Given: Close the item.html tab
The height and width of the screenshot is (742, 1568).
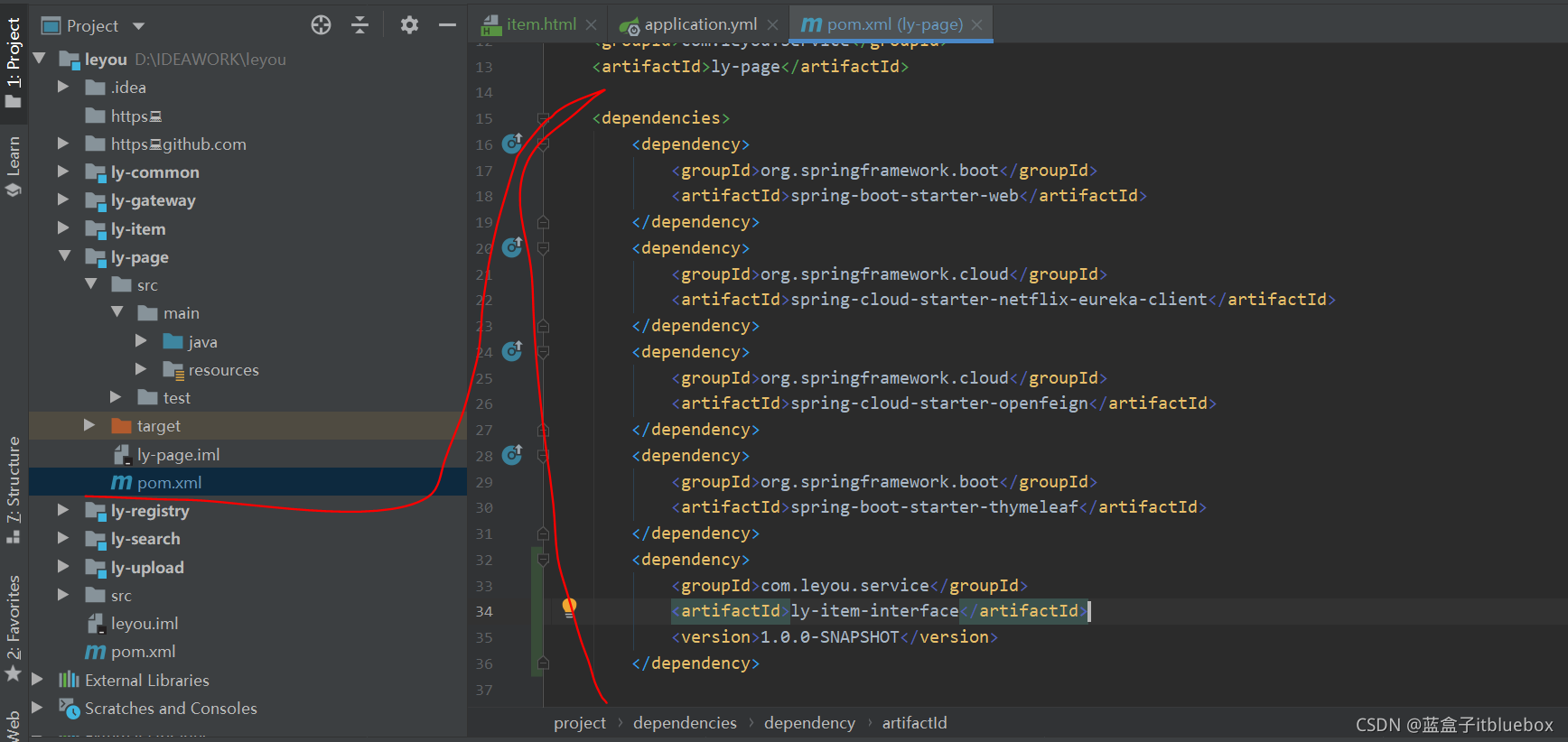Looking at the screenshot, I should (591, 25).
